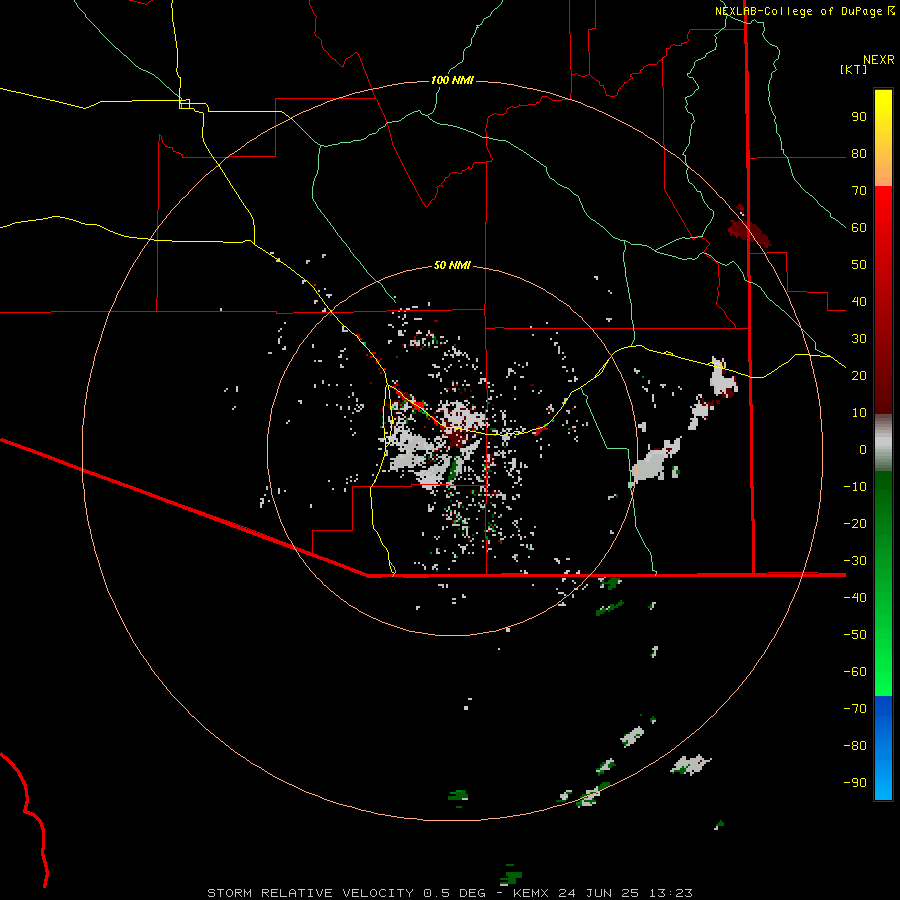
Task: Click the 20 value on velocity scale
Action: (x=859, y=375)
